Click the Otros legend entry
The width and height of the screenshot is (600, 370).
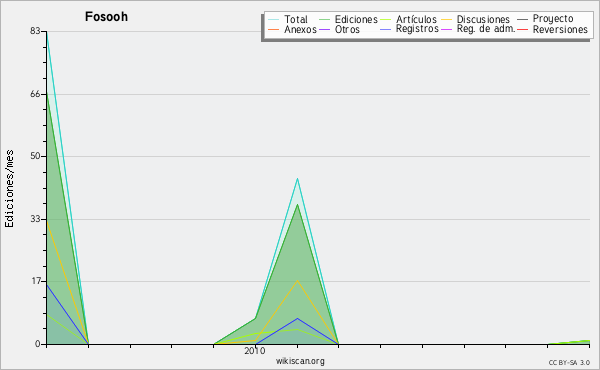pyautogui.click(x=347, y=29)
